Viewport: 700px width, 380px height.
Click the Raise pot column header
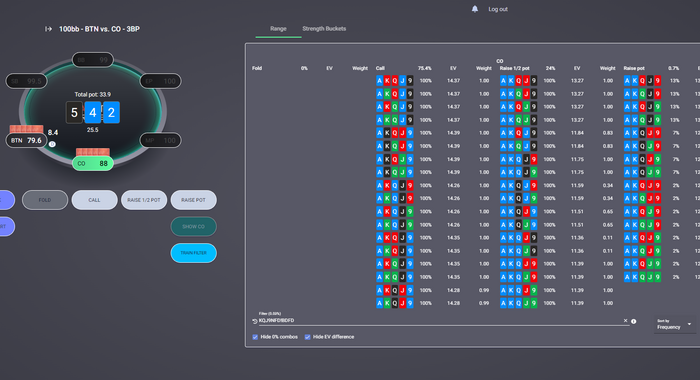(634, 68)
